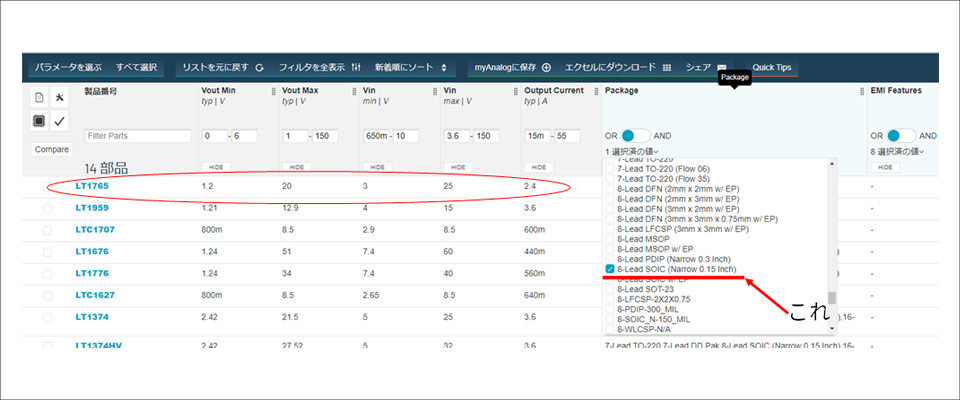Open the LT1959 part link
This screenshot has width=960, height=400.
coord(92,208)
